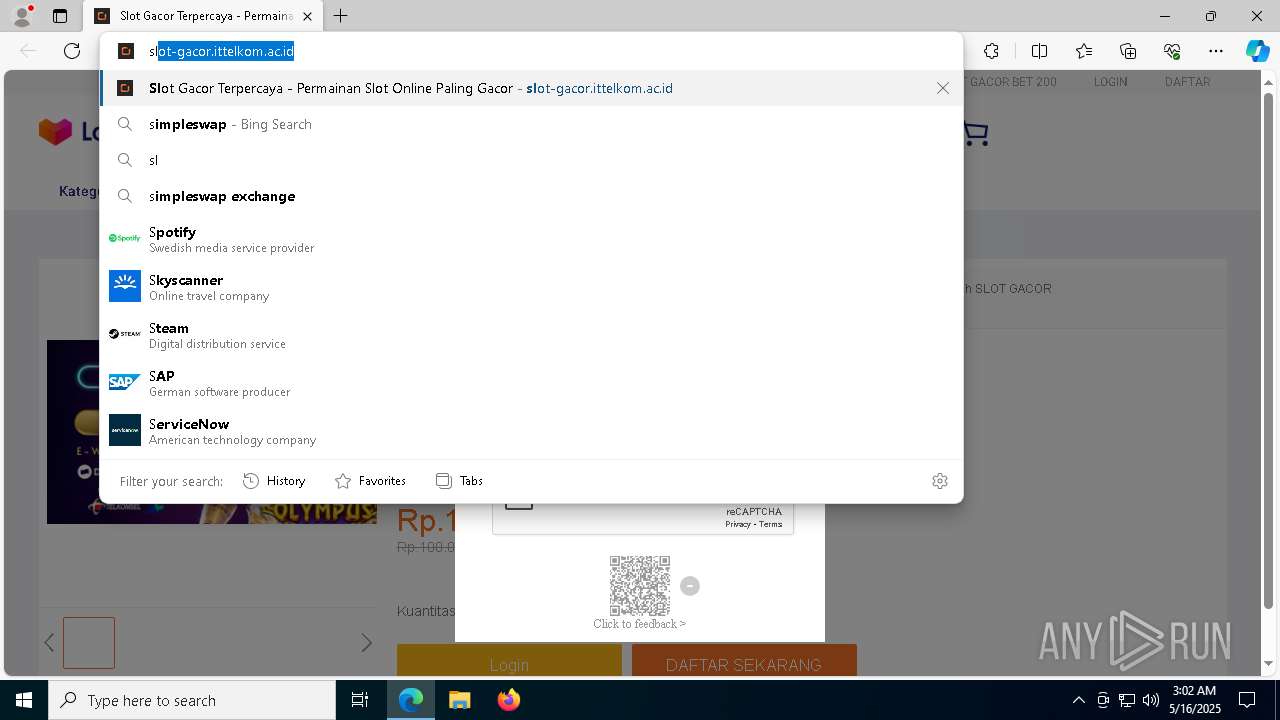The width and height of the screenshot is (1280, 720).
Task: Refresh the current page
Action: click(x=72, y=51)
